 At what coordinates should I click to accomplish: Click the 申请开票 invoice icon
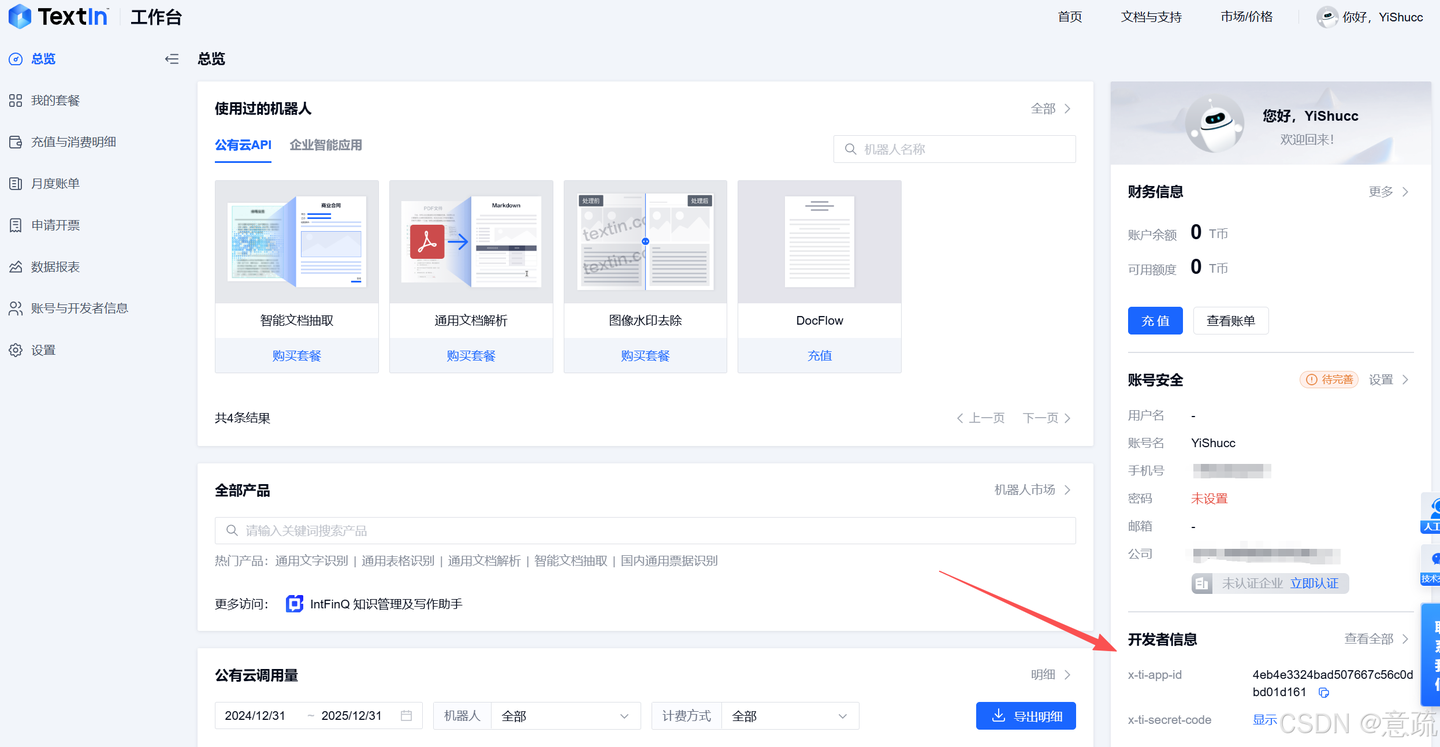coord(15,226)
